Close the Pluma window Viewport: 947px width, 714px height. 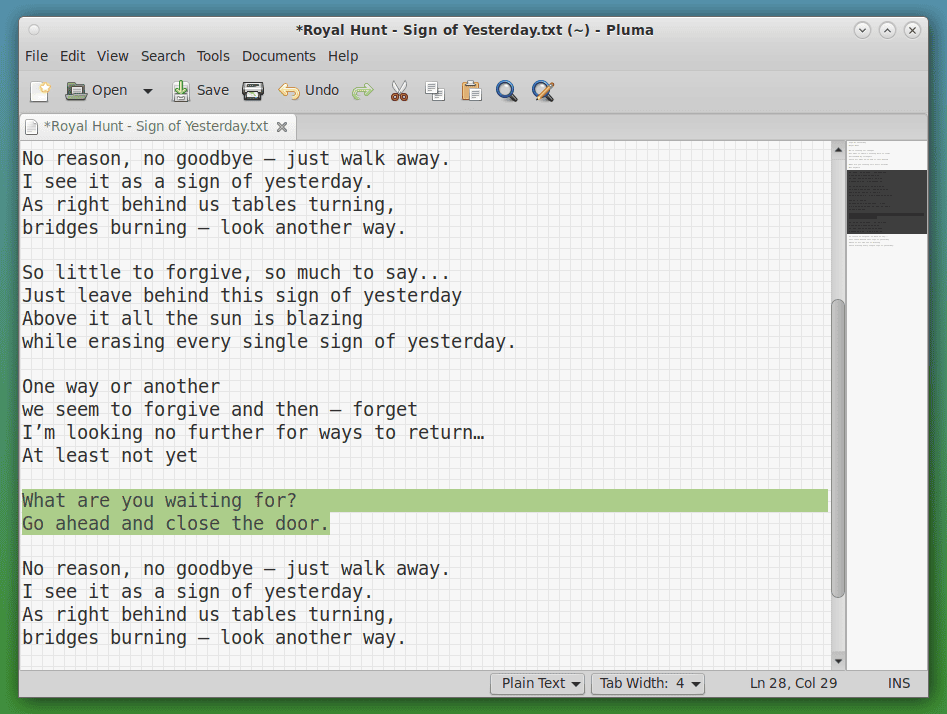tap(912, 30)
